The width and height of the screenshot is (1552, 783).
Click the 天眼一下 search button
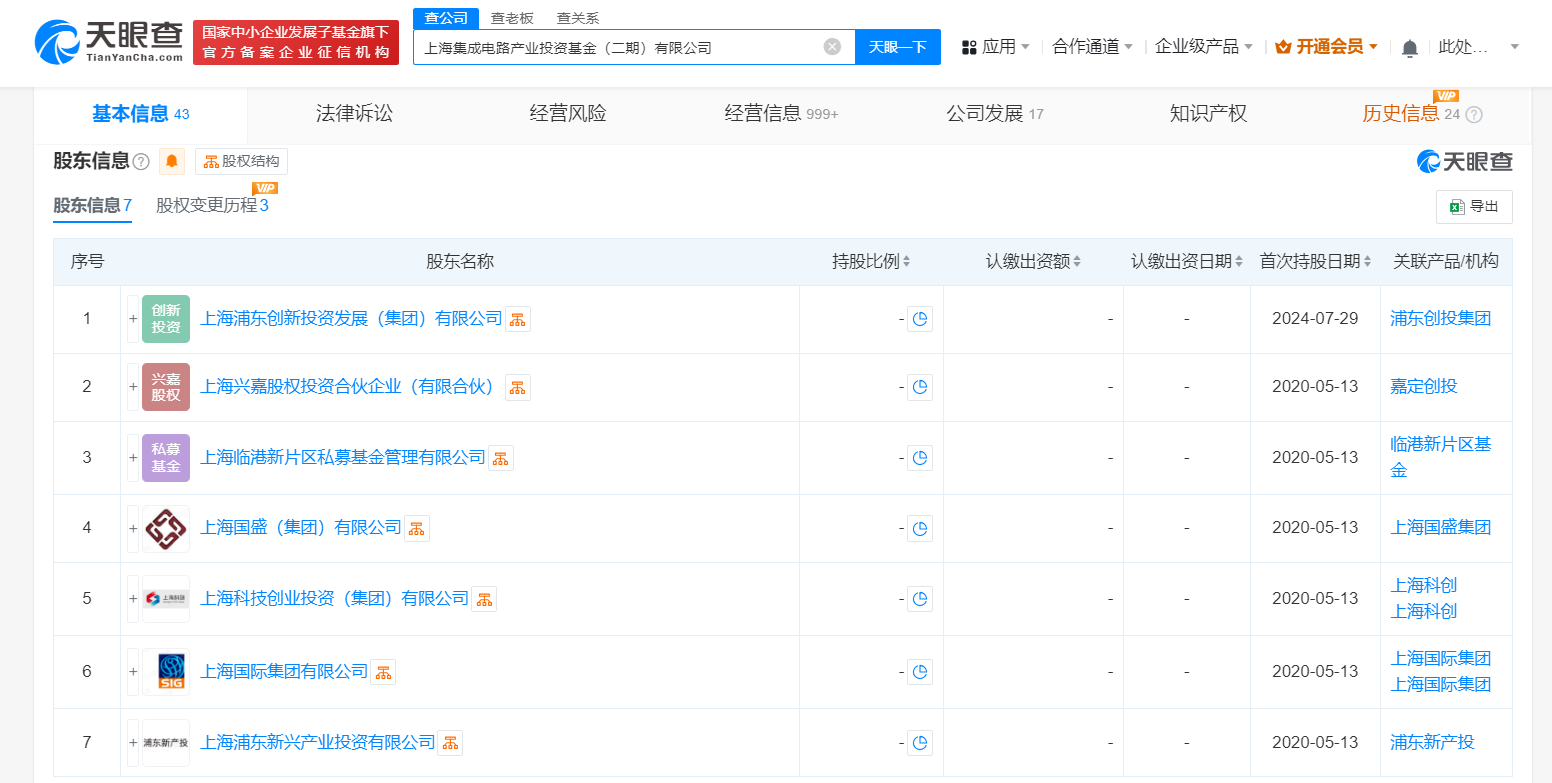coord(896,46)
